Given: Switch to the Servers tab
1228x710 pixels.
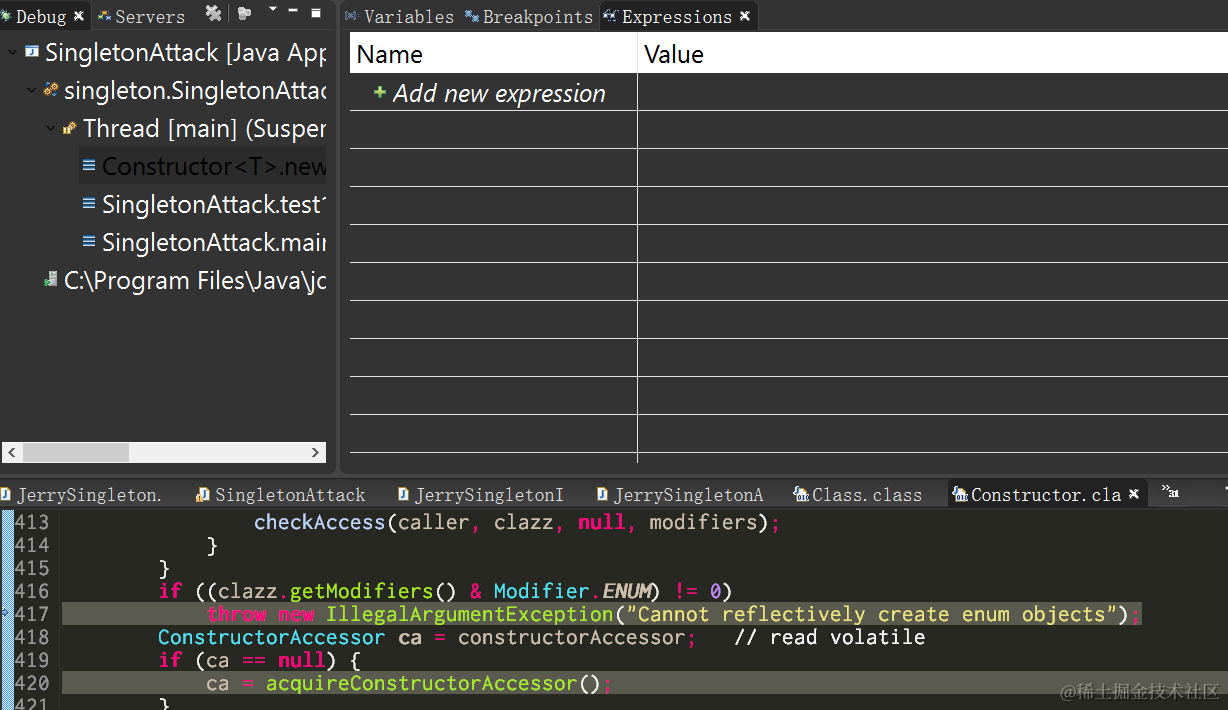Looking at the screenshot, I should click(x=146, y=16).
